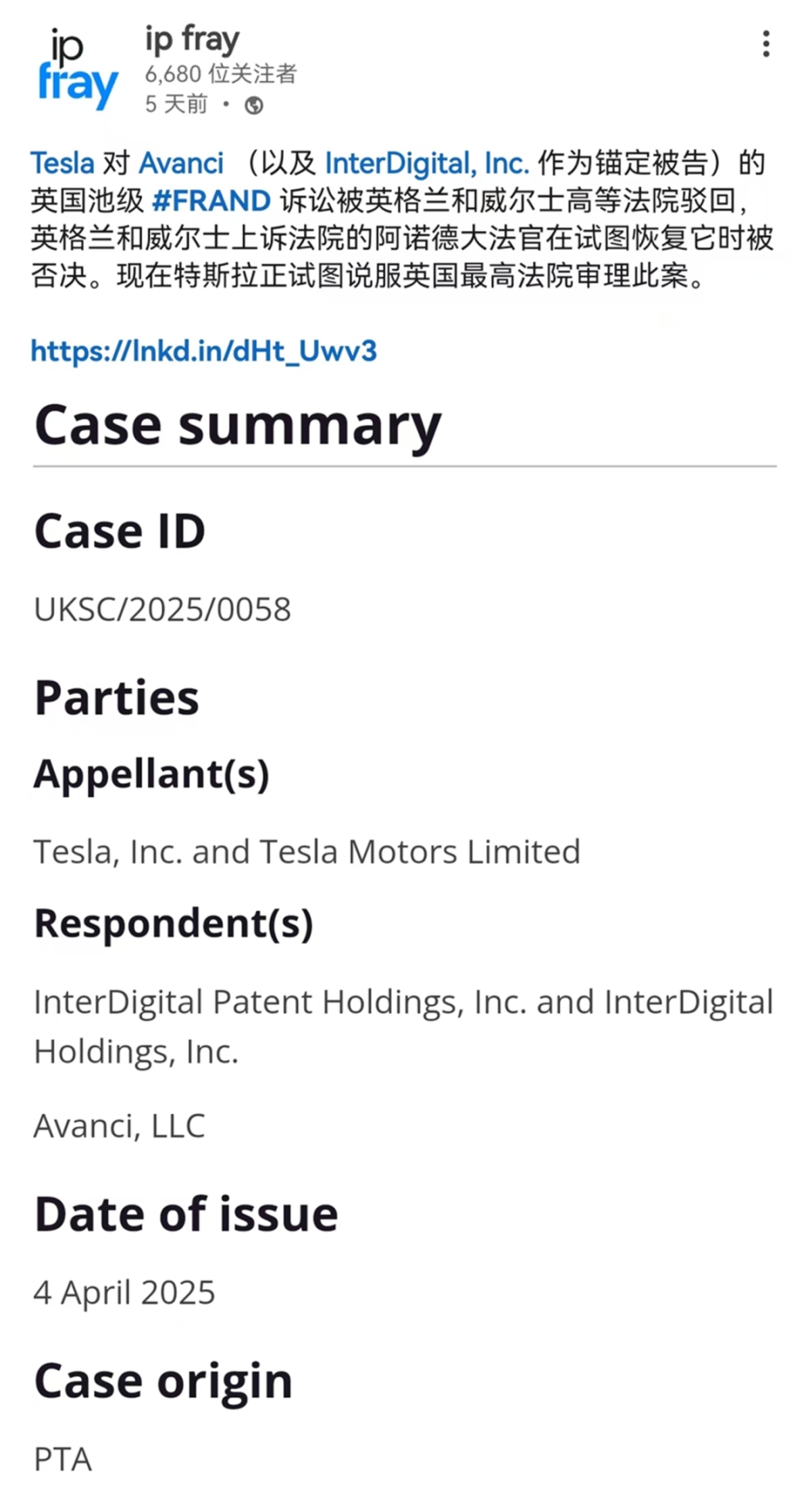This screenshot has width=810, height=1512.
Task: Click the 5 天前 post timestamp
Action: point(176,105)
